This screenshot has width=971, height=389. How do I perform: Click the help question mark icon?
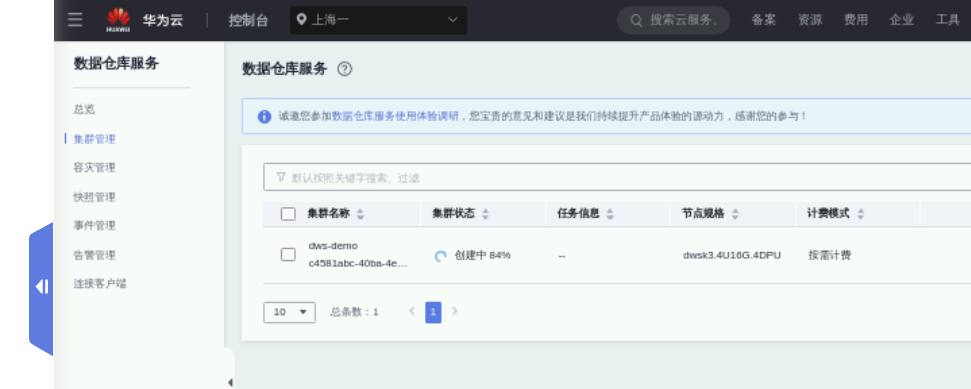point(344,69)
